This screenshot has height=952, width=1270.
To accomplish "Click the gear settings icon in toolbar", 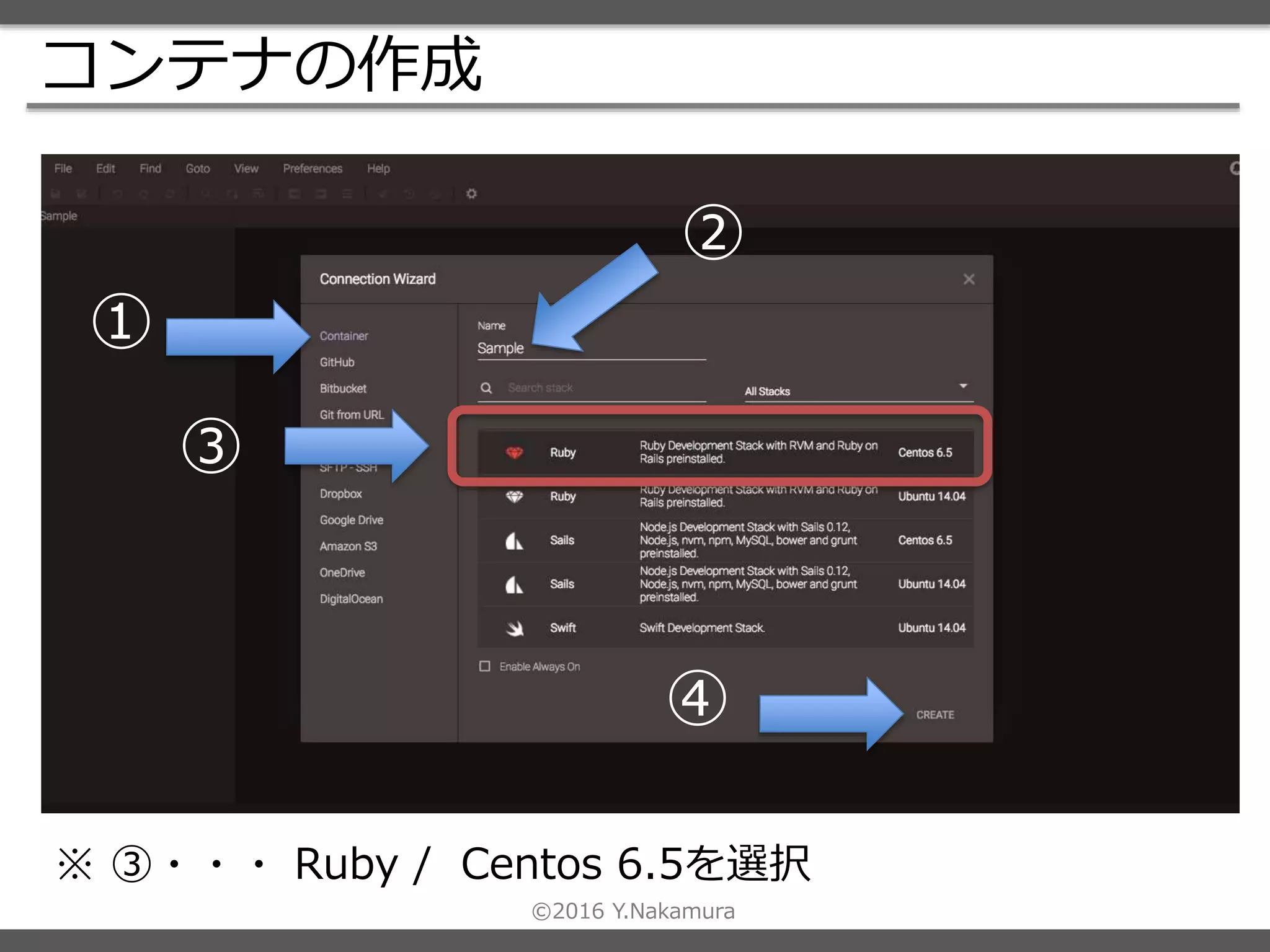I will click(x=471, y=194).
